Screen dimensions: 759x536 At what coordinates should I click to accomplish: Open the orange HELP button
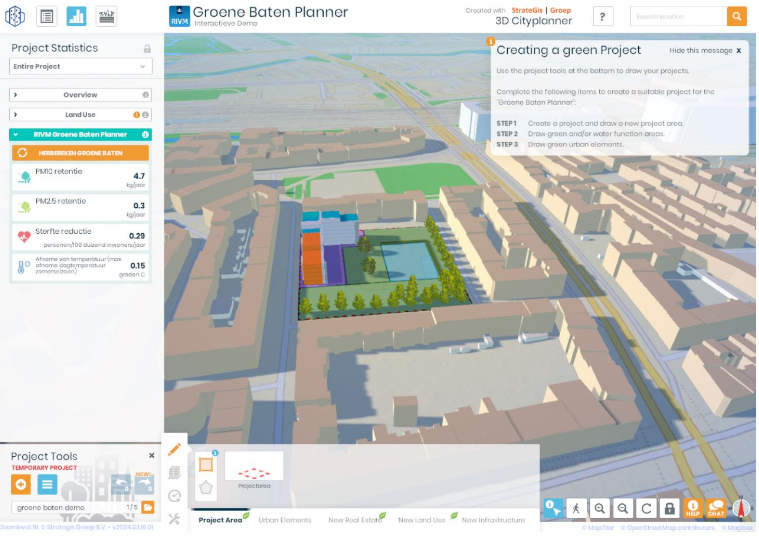(x=693, y=508)
